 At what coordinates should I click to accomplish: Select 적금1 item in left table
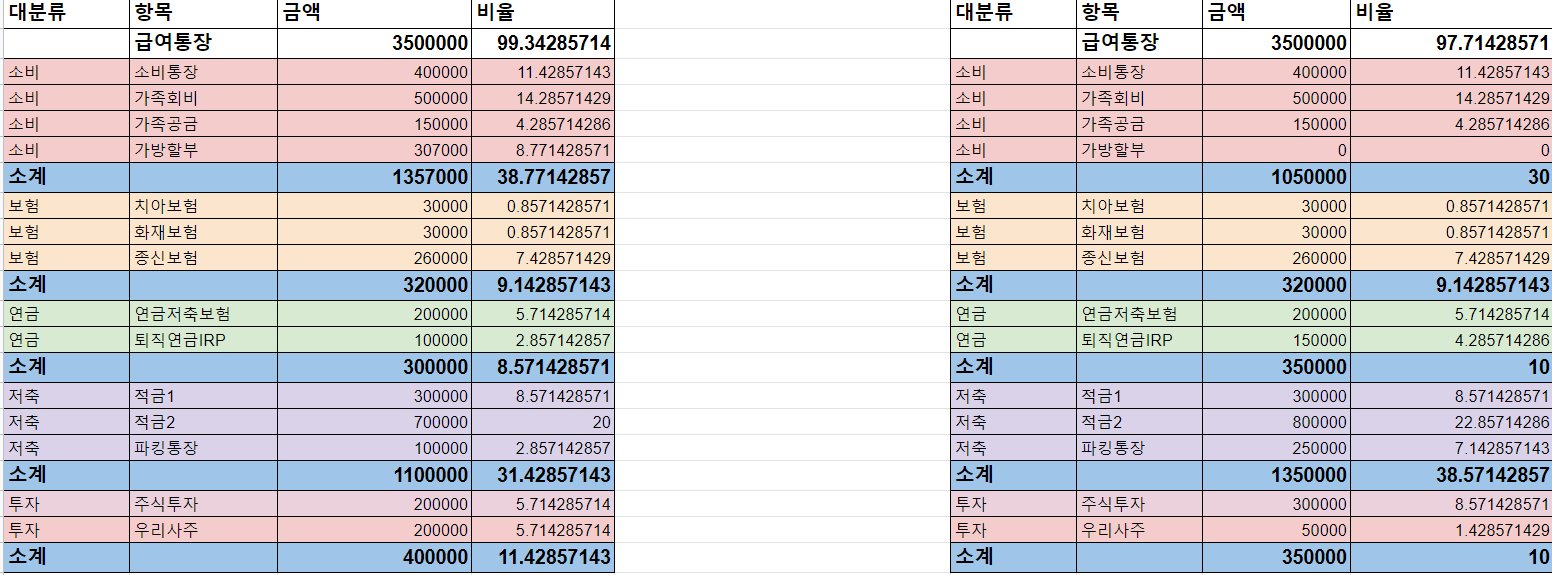(203, 397)
